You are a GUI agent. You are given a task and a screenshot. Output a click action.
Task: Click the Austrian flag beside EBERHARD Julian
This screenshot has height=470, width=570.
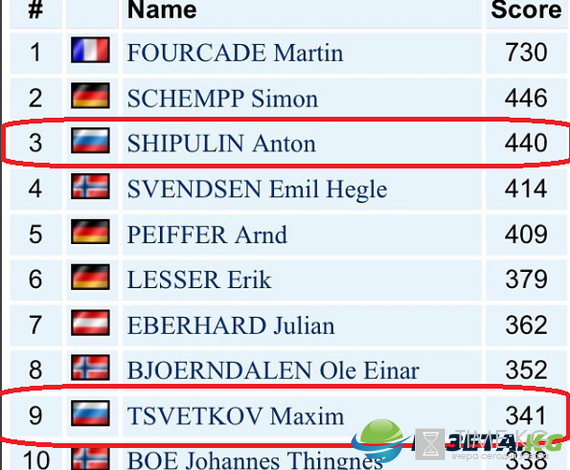click(90, 322)
